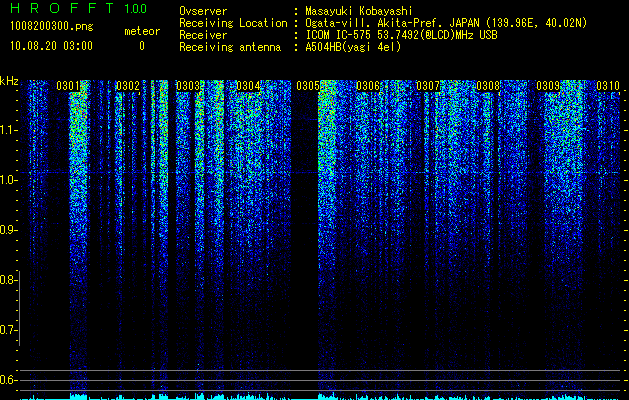The image size is (629, 400).
Task: Click the 0304 time marker
Action: click(248, 86)
